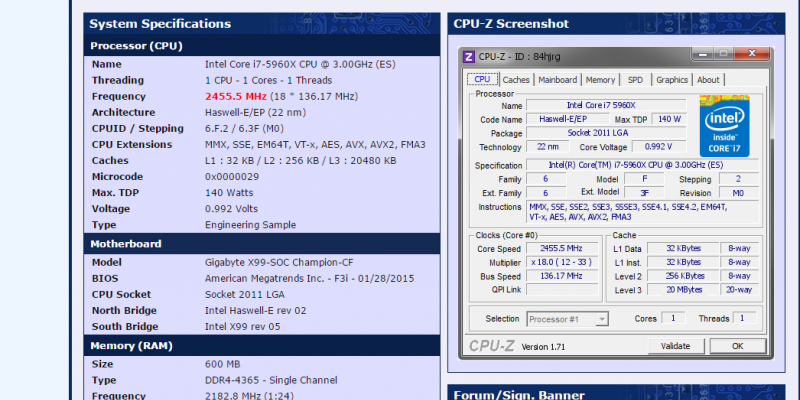Click the CPU-Z Screenshot panel header
Screen dimensions: 800x400
[616, 24]
